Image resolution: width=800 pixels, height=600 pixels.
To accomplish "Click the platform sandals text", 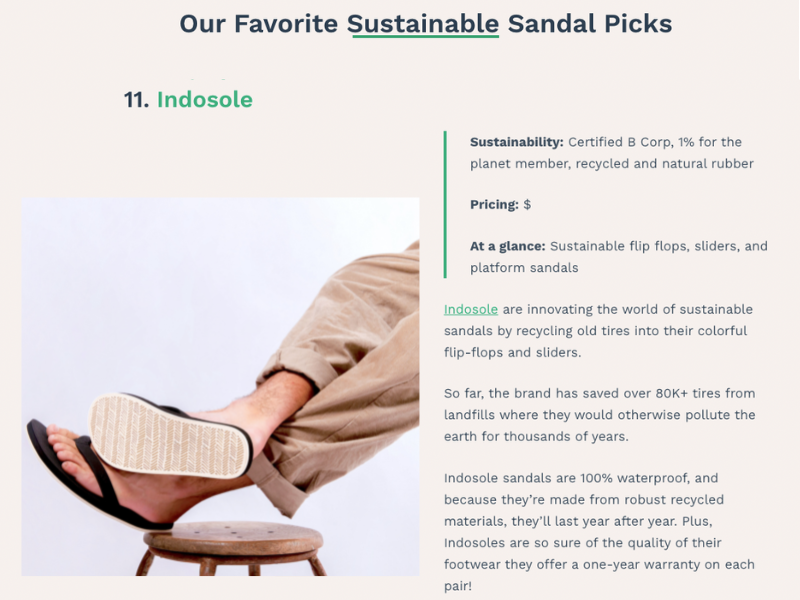I will coord(524,268).
